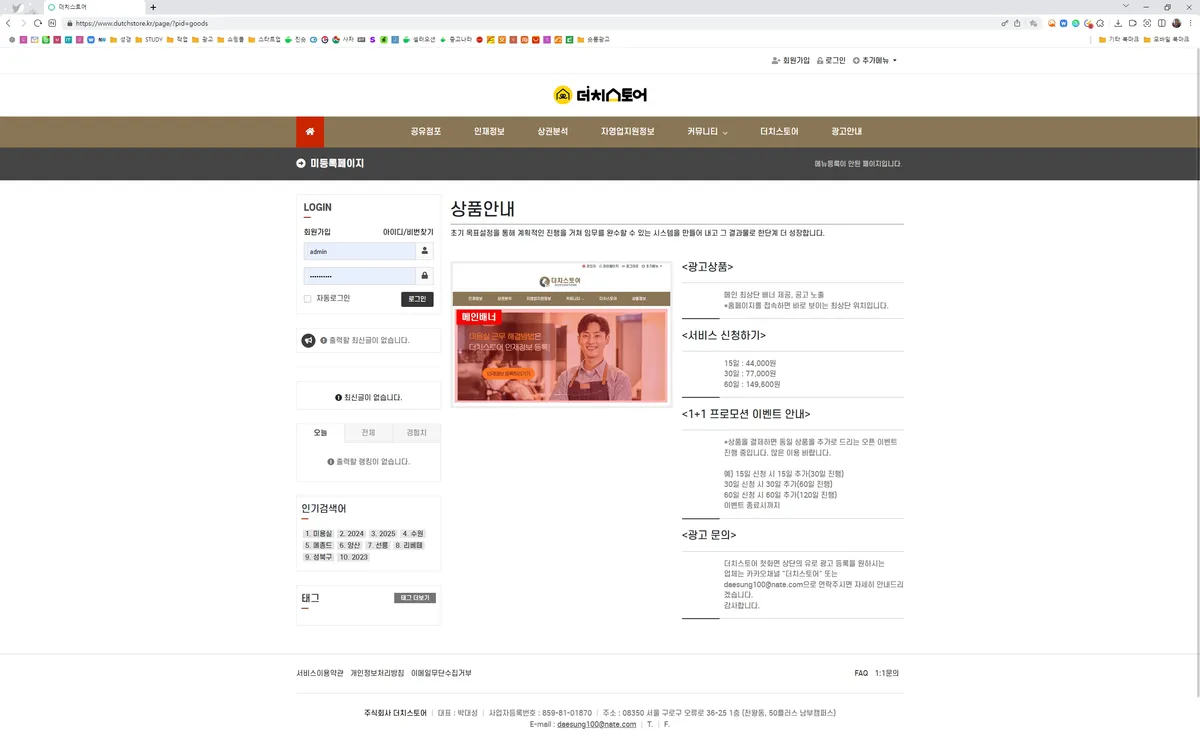Click 로그인 in the top utility bar
Image resolution: width=1200 pixels, height=731 pixels.
click(x=831, y=61)
